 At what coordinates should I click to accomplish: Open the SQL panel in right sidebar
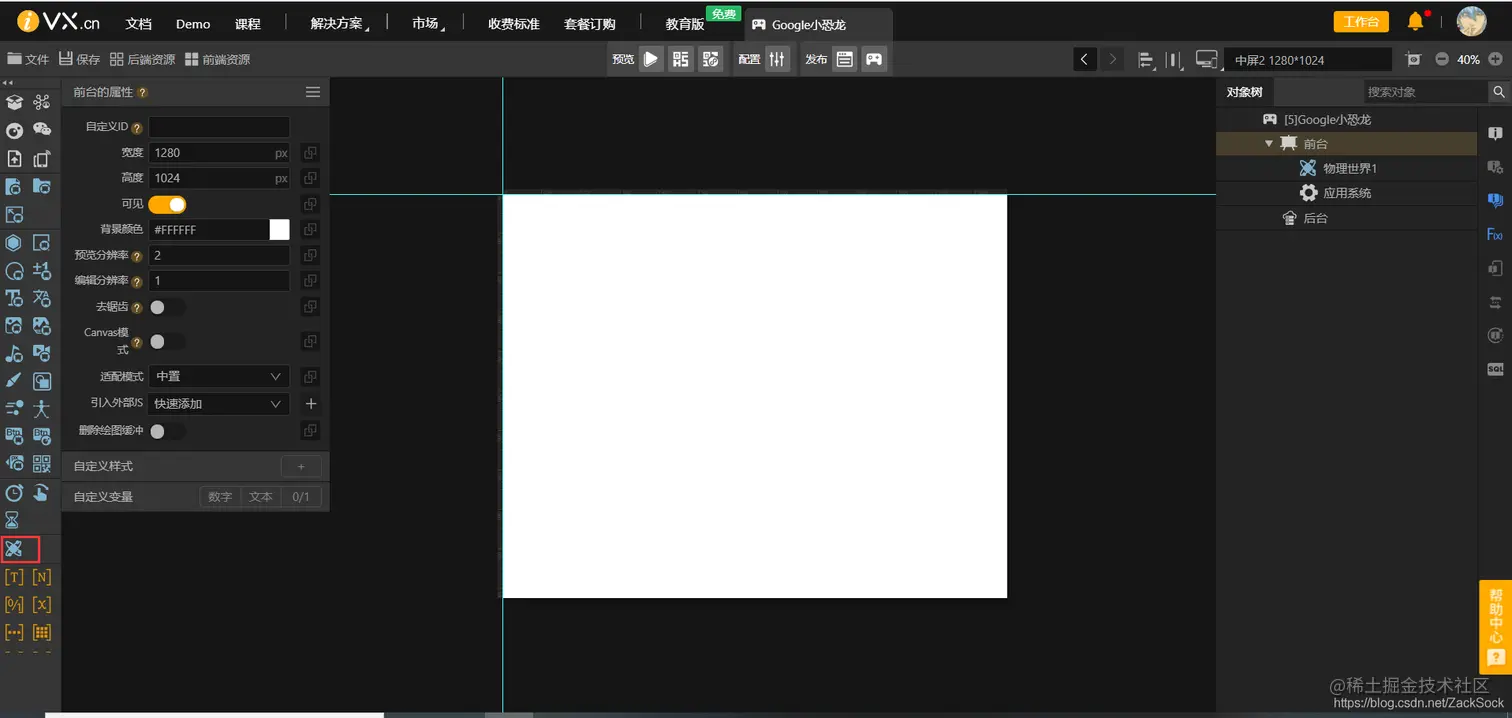1495,368
